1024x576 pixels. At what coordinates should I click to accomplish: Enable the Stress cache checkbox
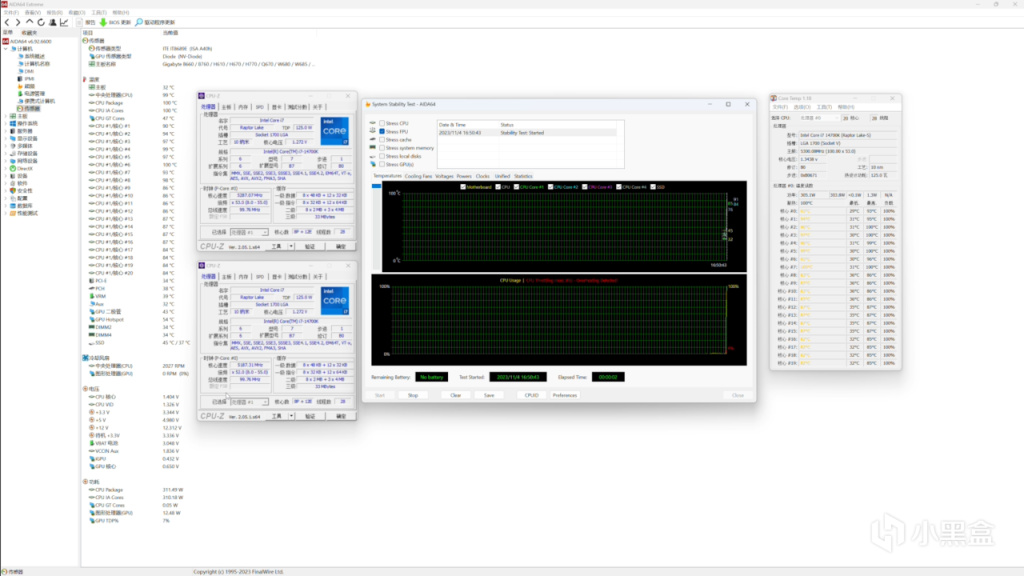click(x=382, y=140)
